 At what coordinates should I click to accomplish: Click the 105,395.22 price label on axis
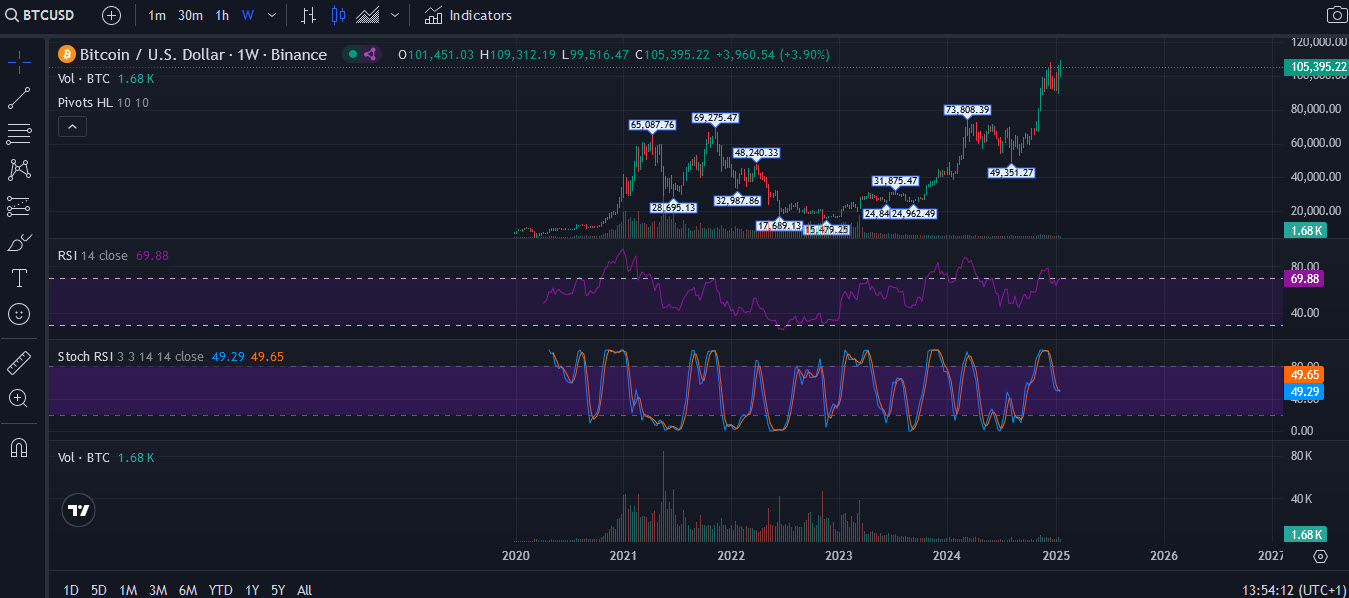point(1314,67)
